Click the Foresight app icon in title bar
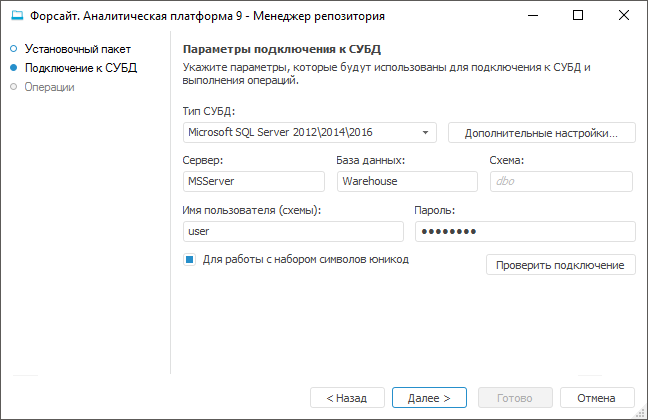648x420 pixels. pos(15,16)
